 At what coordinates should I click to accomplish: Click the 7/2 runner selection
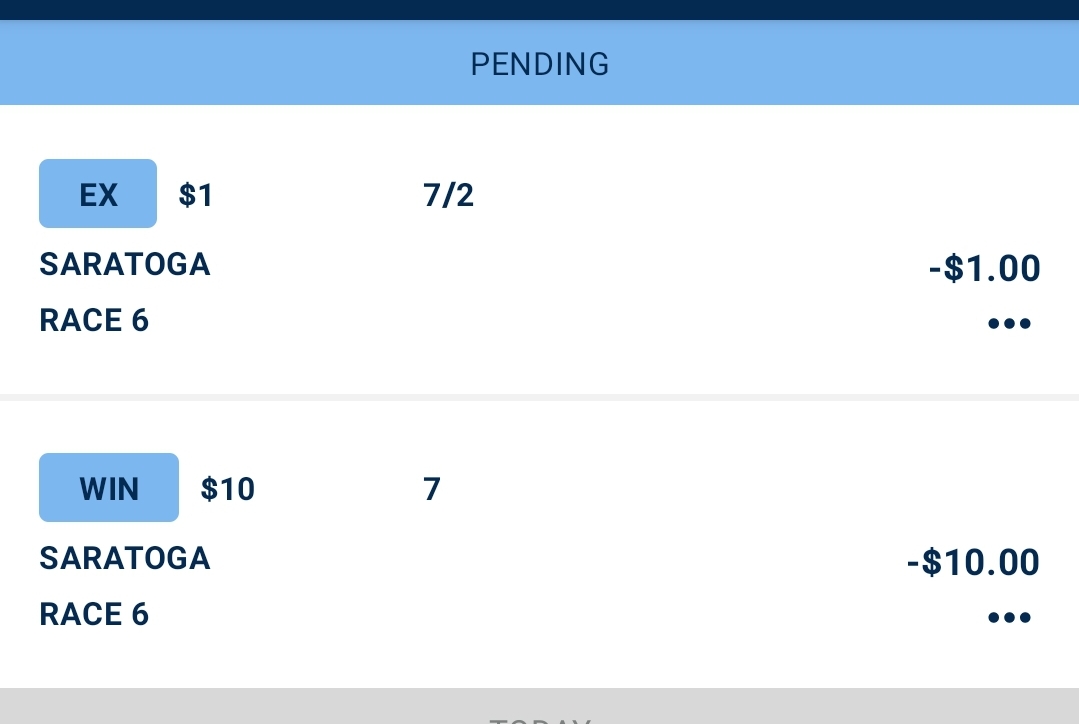[x=449, y=195]
